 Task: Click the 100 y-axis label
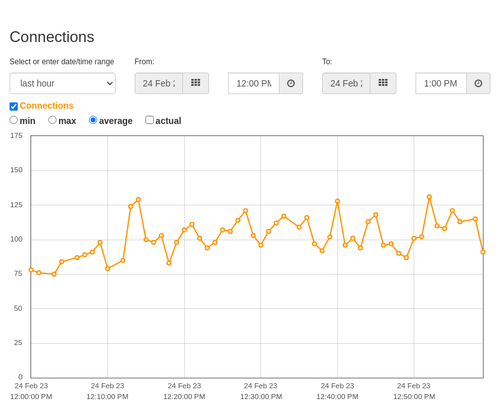click(16, 239)
